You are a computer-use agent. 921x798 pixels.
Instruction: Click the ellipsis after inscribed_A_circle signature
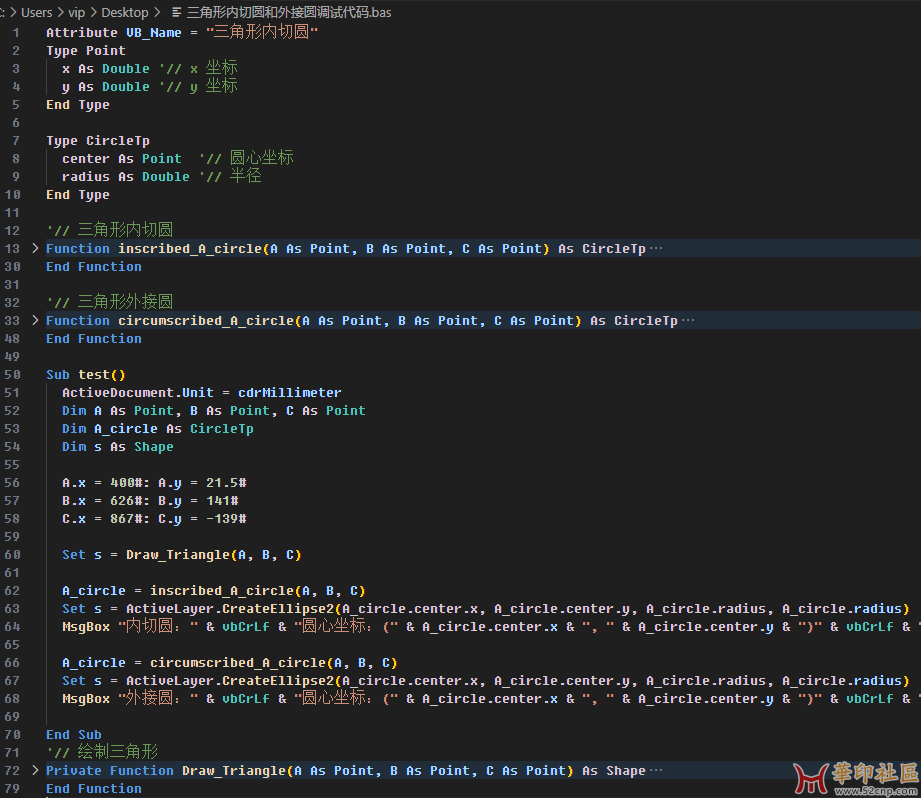tap(656, 249)
